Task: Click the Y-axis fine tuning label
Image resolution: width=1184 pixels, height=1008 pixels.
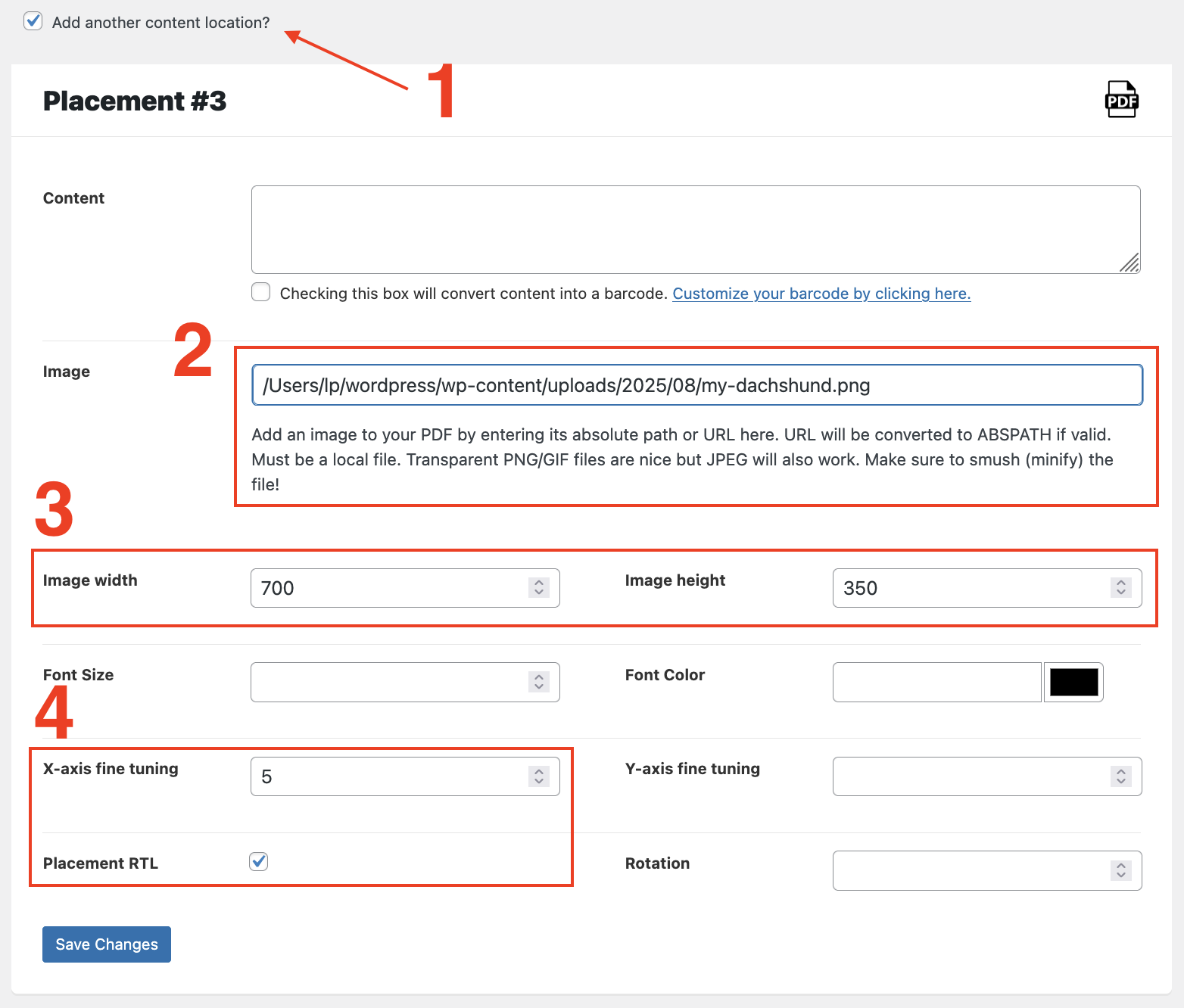Action: 693,769
